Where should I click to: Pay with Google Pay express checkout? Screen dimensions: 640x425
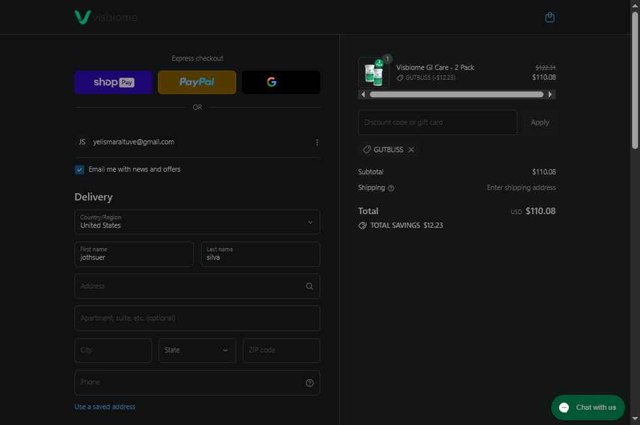[281, 82]
